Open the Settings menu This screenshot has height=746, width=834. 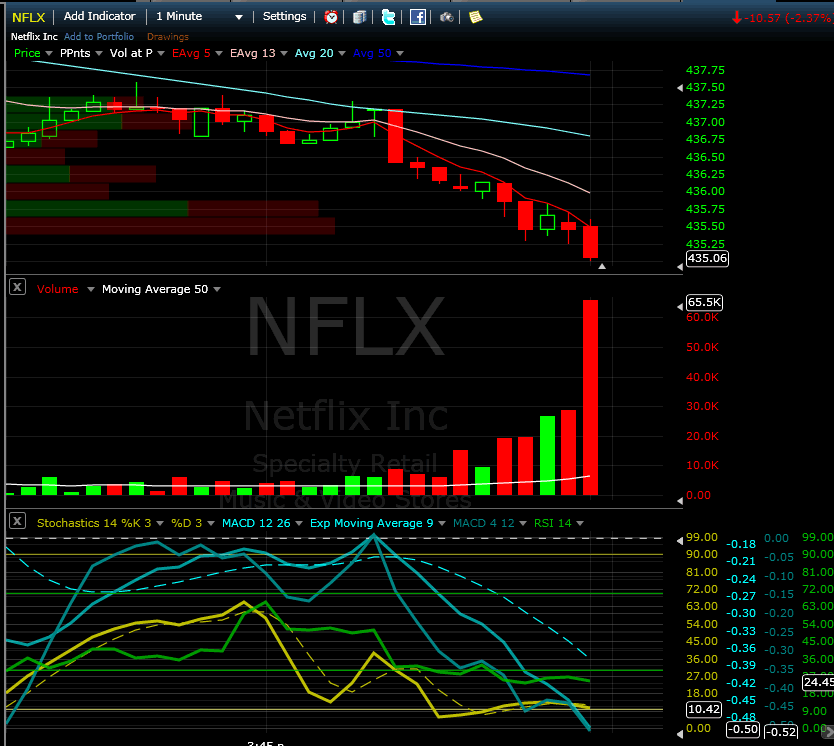[284, 16]
